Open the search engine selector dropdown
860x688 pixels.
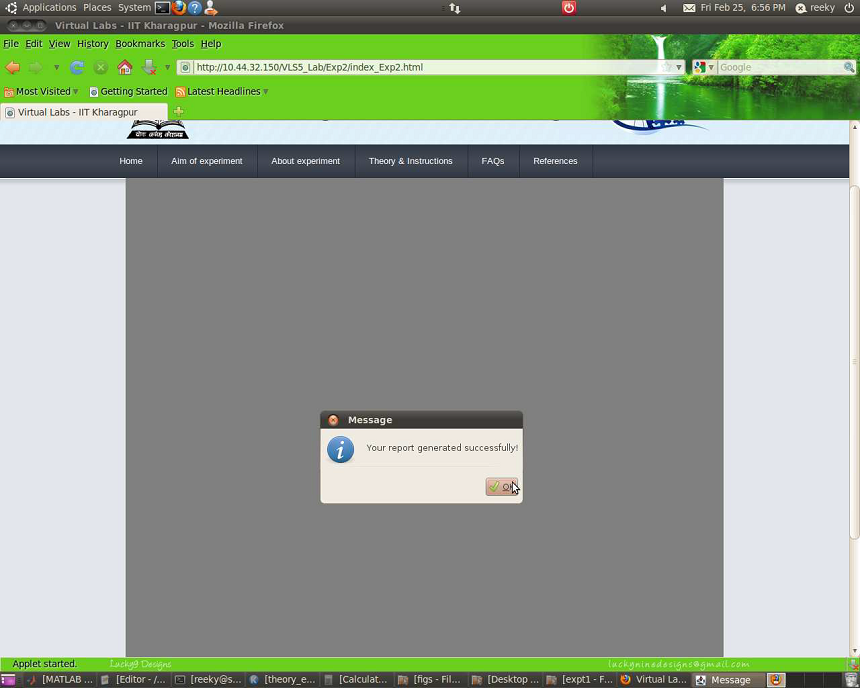click(704, 68)
